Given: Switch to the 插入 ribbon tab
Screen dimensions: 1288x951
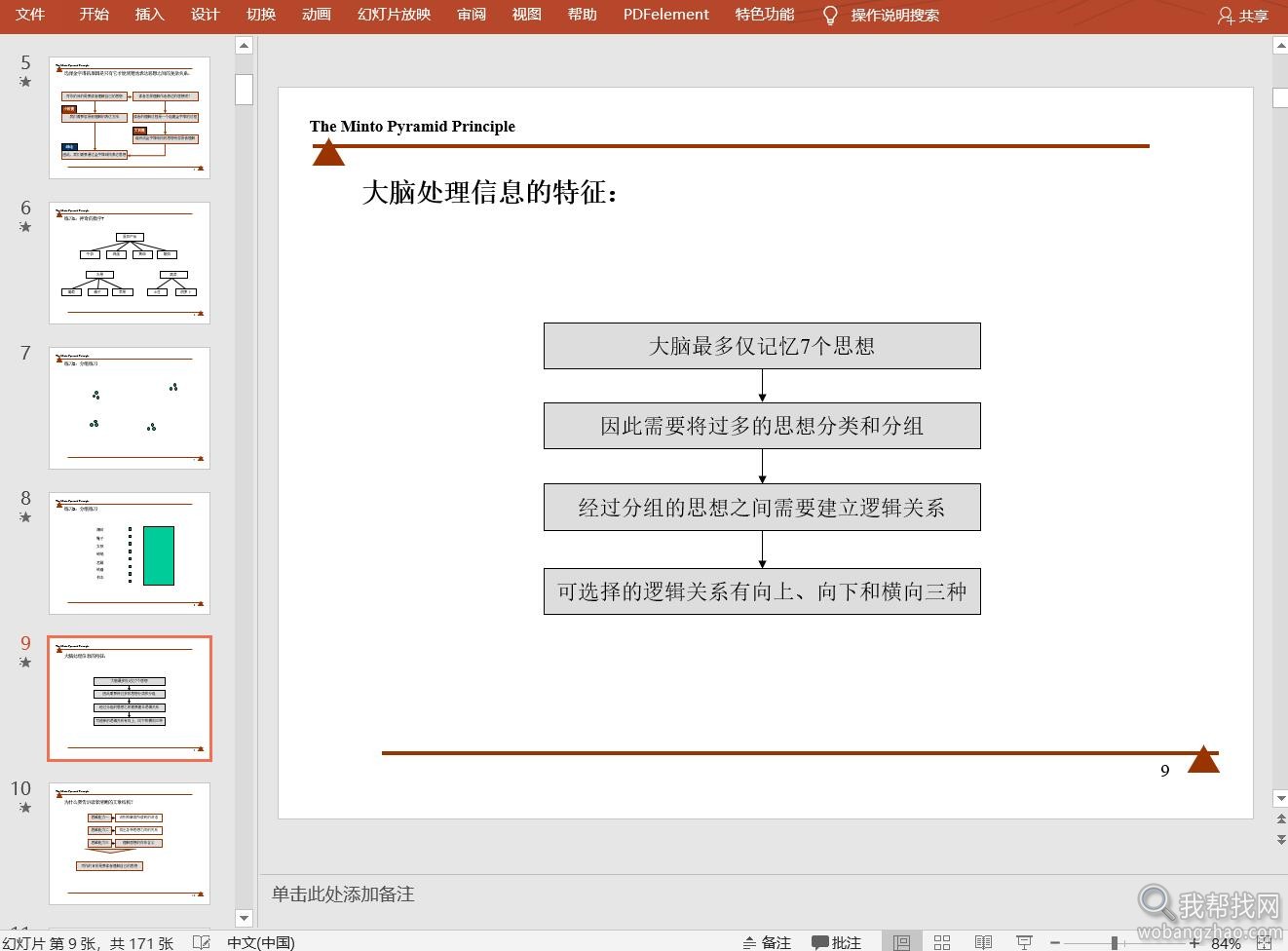Looking at the screenshot, I should pos(149,15).
